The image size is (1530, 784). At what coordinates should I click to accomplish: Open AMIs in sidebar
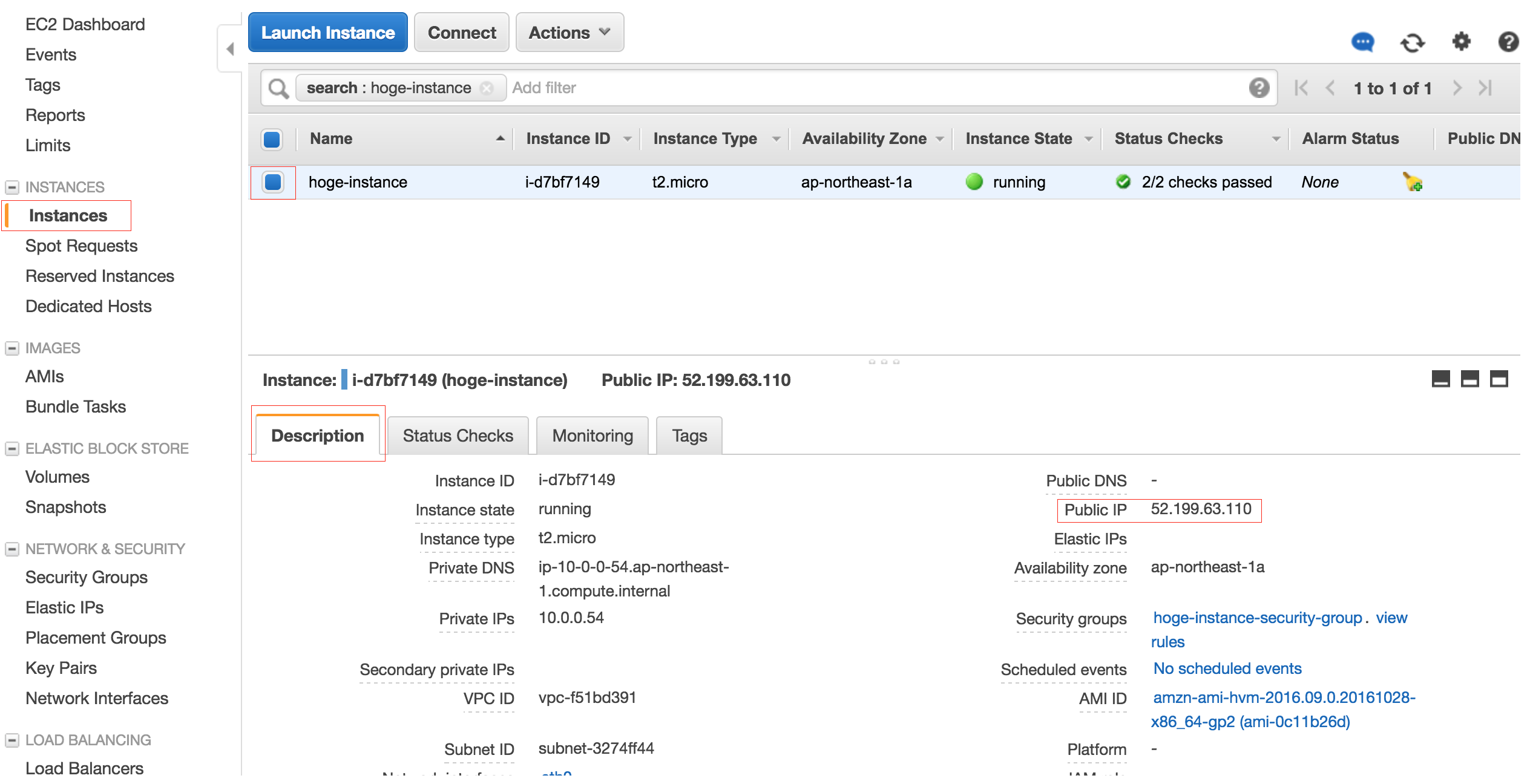[45, 376]
